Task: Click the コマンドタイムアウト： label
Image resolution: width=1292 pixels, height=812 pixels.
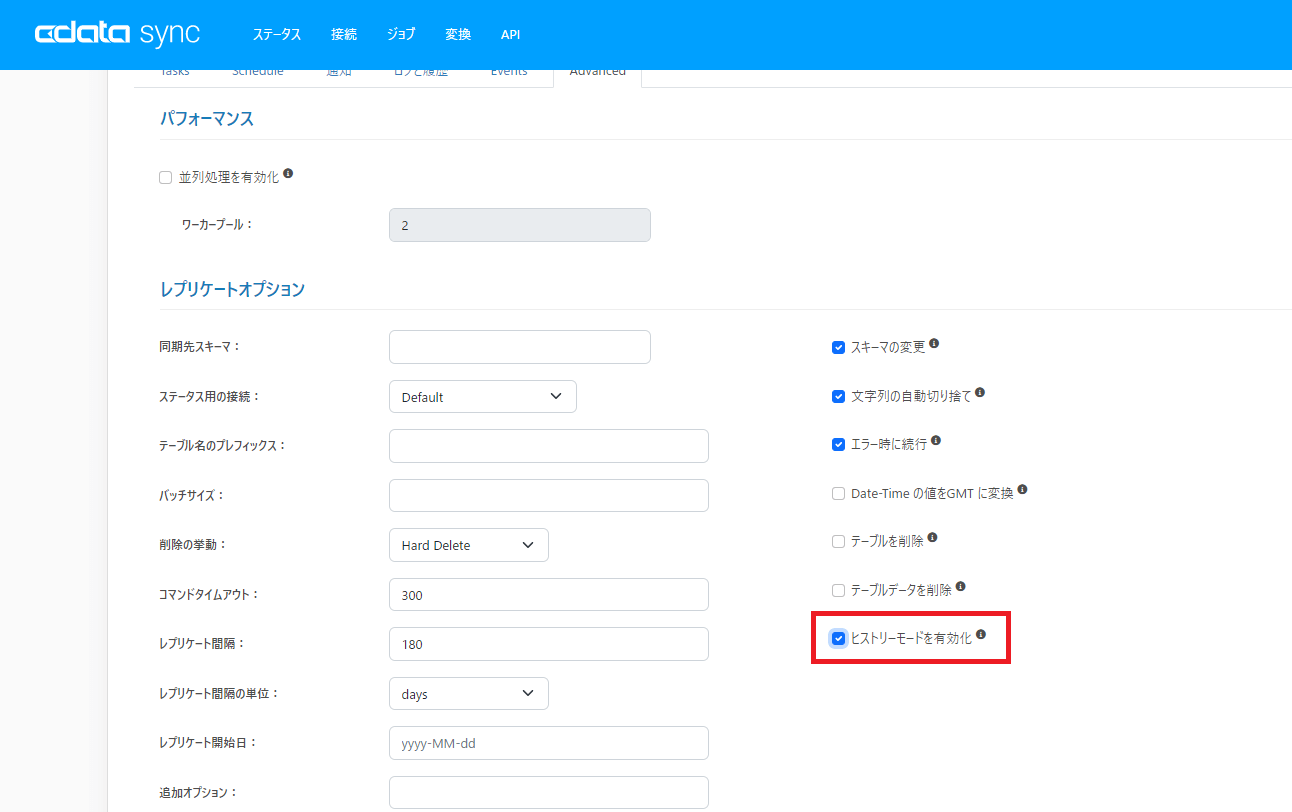Action: click(209, 594)
